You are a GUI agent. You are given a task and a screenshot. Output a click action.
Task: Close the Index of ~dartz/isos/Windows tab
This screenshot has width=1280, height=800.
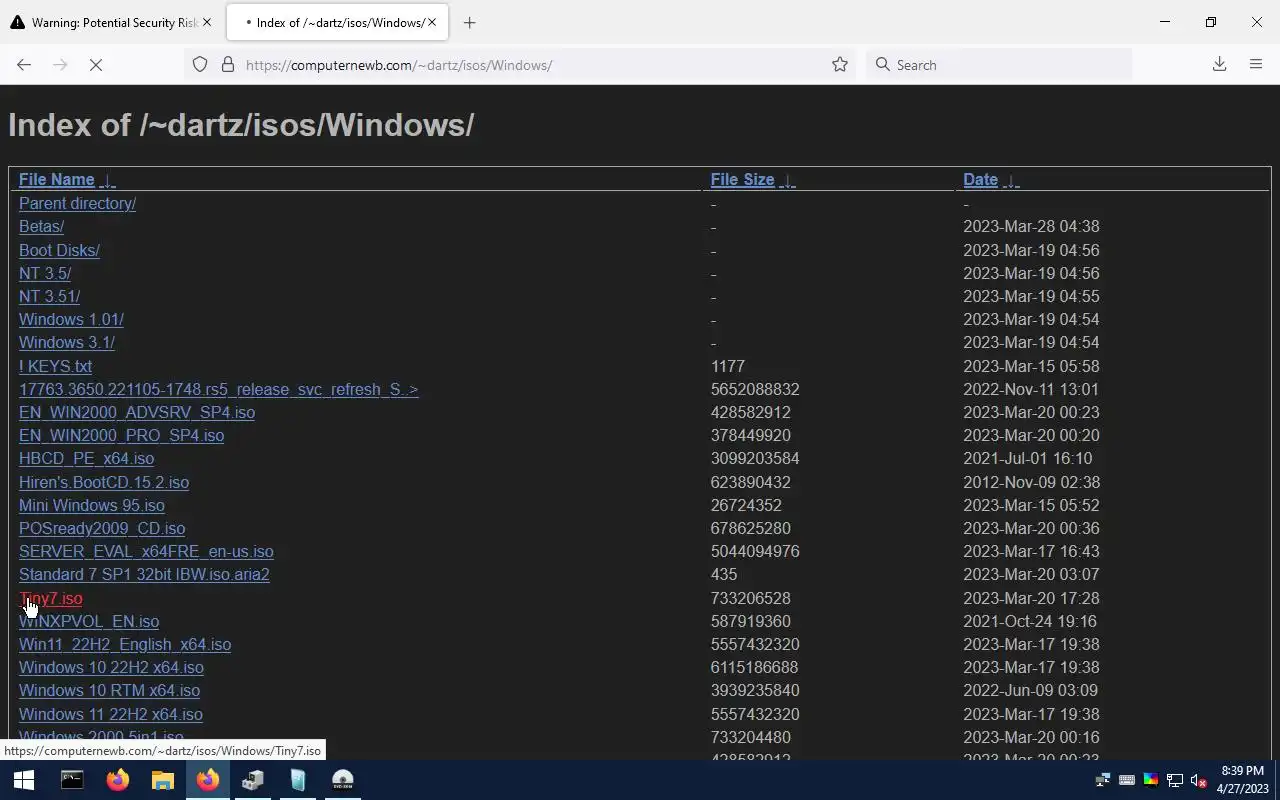(x=432, y=22)
